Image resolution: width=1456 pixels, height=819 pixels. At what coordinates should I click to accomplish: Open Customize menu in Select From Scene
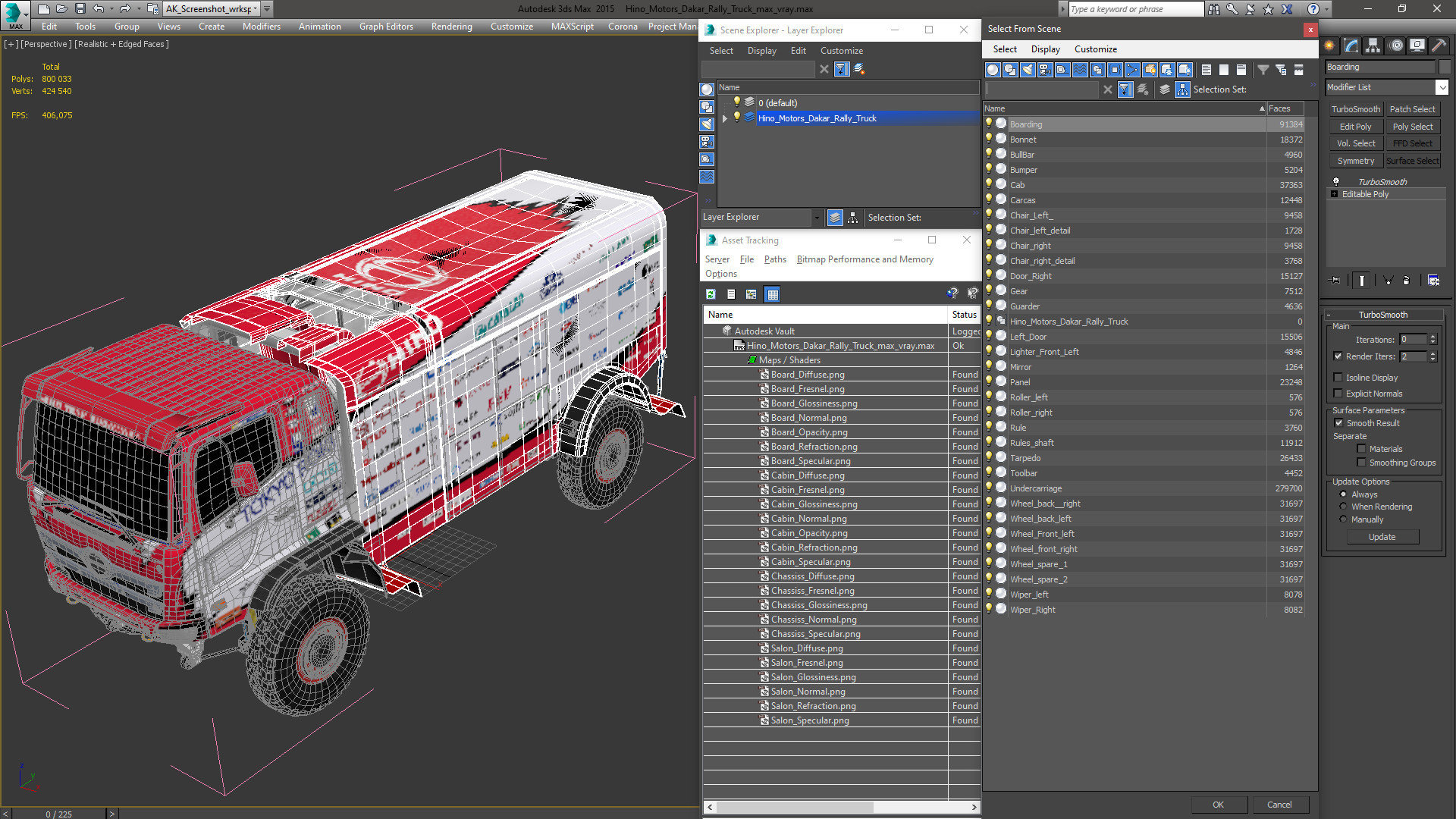1095,49
